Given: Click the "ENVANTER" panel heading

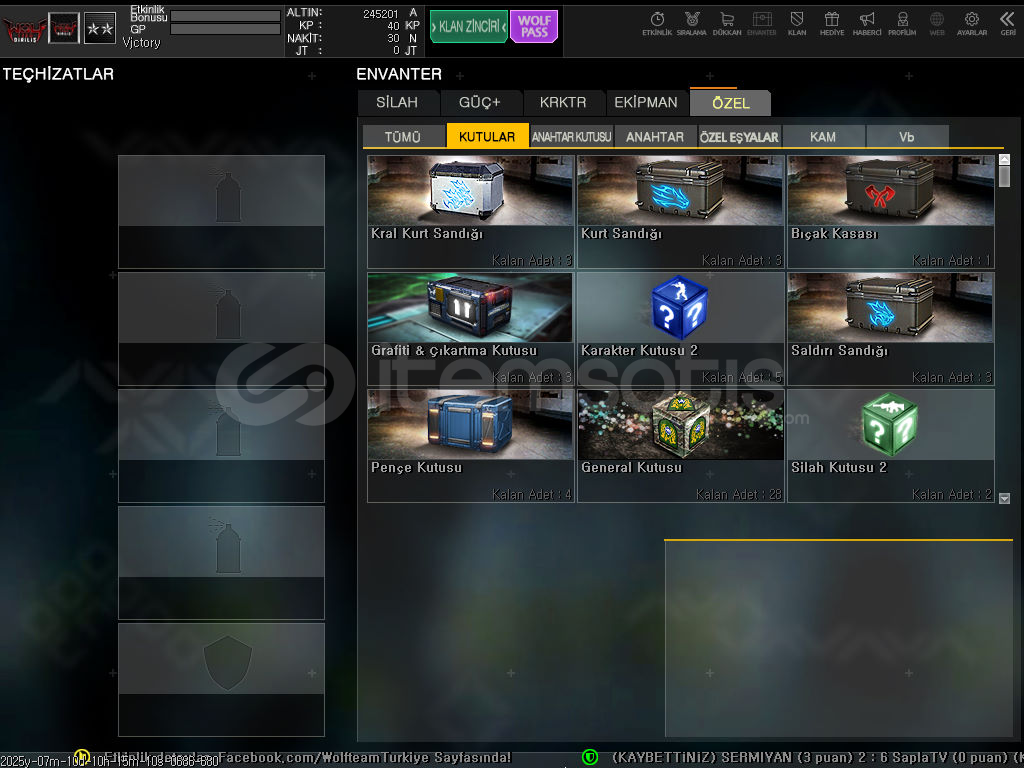Looking at the screenshot, I should pos(399,74).
